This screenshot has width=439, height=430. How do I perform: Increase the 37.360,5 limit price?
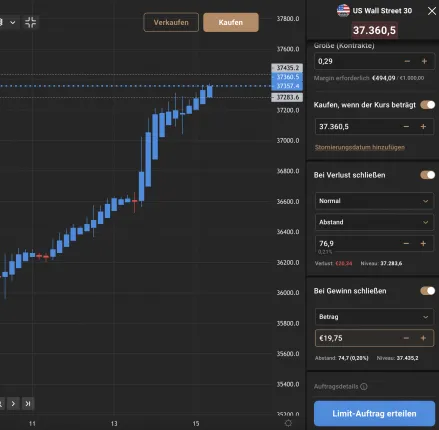point(423,127)
